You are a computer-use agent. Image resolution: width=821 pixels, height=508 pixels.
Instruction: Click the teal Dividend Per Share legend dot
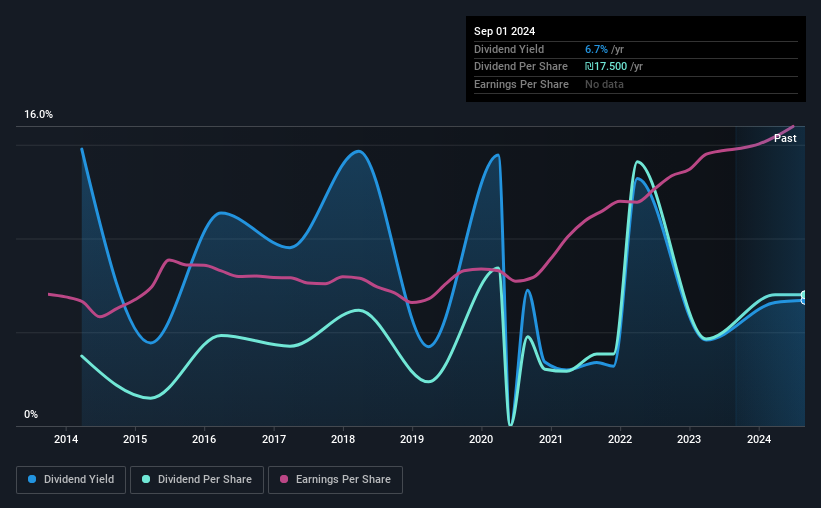146,479
